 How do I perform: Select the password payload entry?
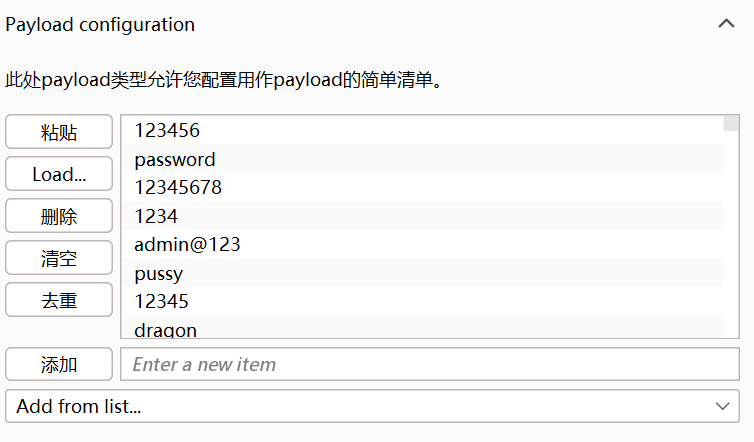[422, 159]
